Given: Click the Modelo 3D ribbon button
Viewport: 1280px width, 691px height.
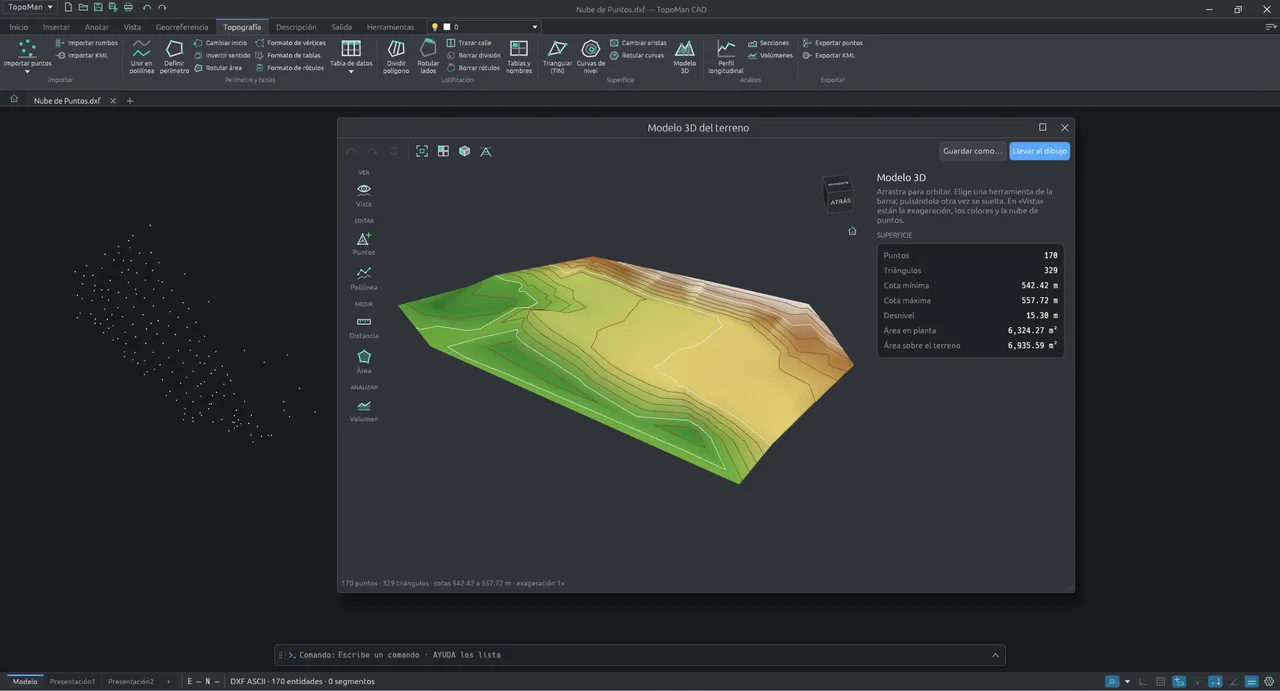Looking at the screenshot, I should point(684,56).
